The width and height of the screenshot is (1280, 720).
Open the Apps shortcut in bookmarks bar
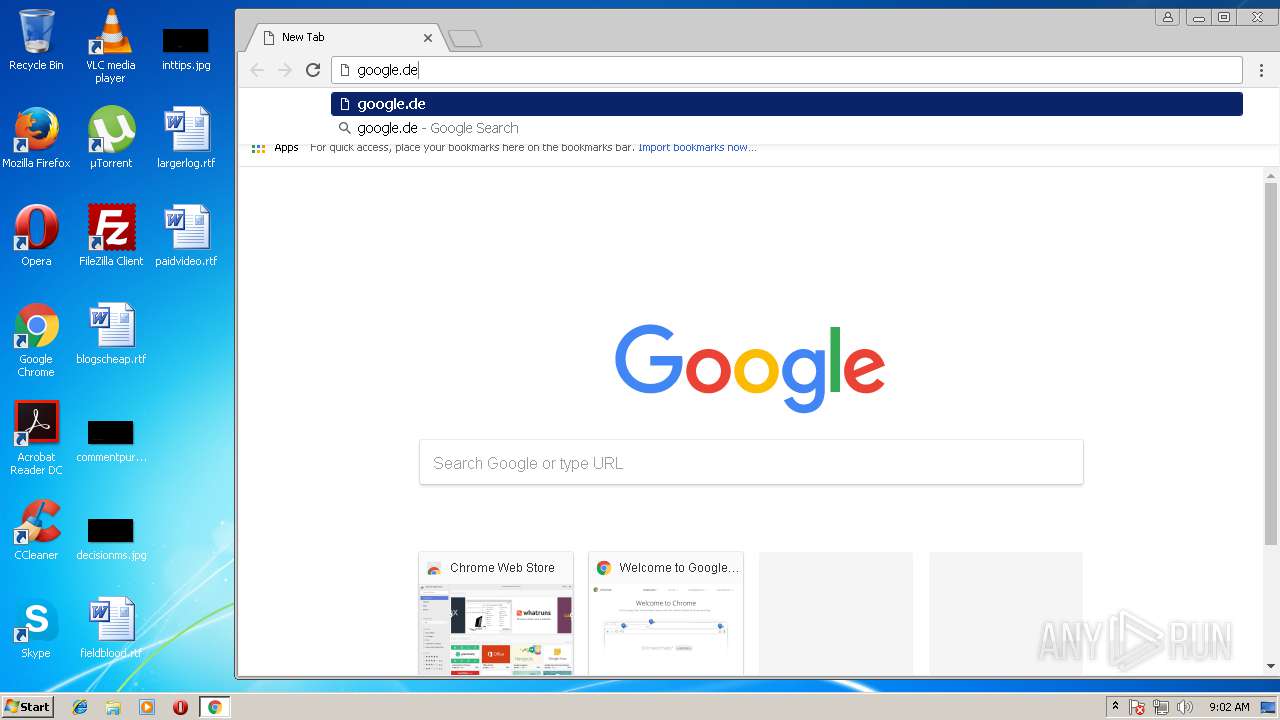pyautogui.click(x=275, y=148)
